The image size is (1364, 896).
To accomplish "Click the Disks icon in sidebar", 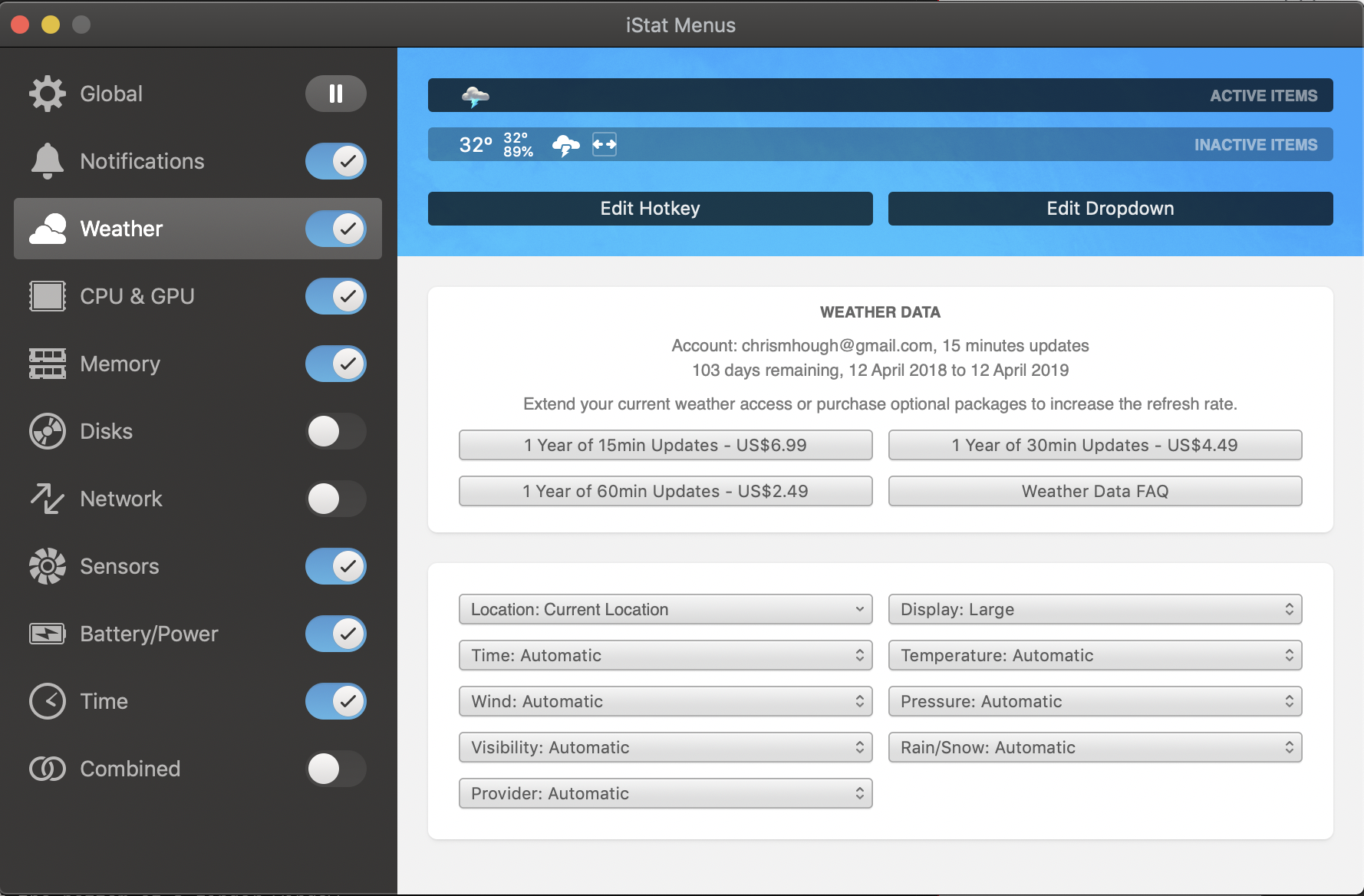I will pos(48,431).
